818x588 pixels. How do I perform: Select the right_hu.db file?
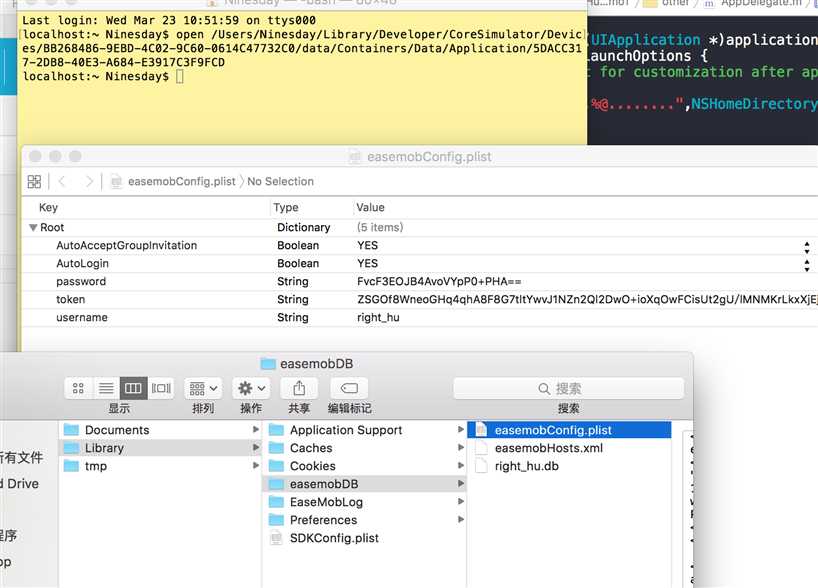pos(570,466)
